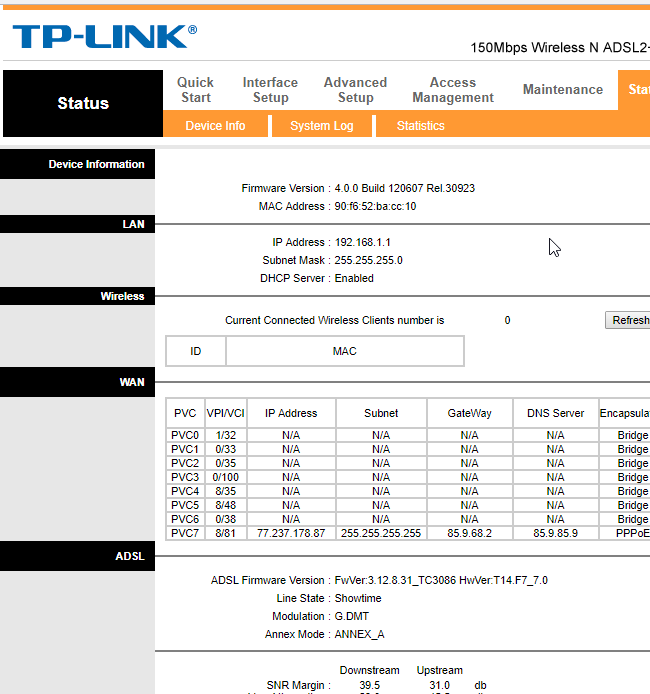Open the System Log sub-tab

pos(322,126)
